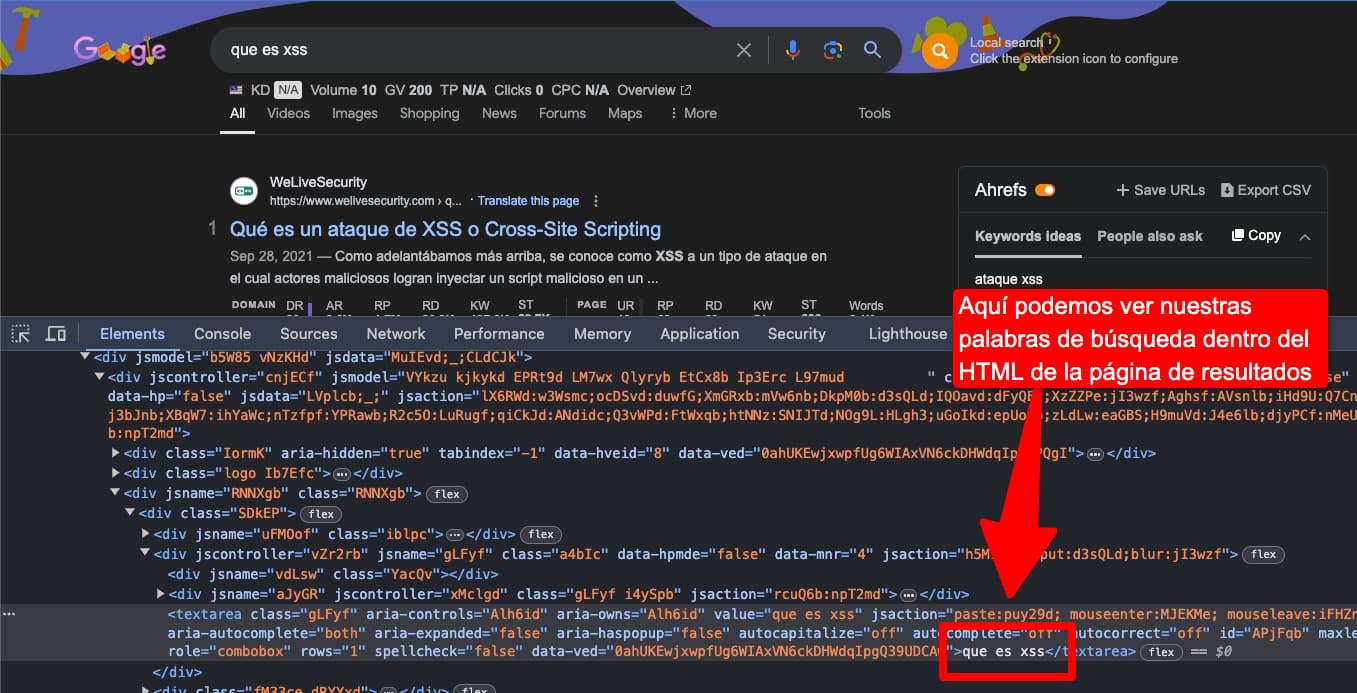This screenshot has height=693, width=1357.
Task: Click the orange Local search extension icon
Action: point(940,51)
